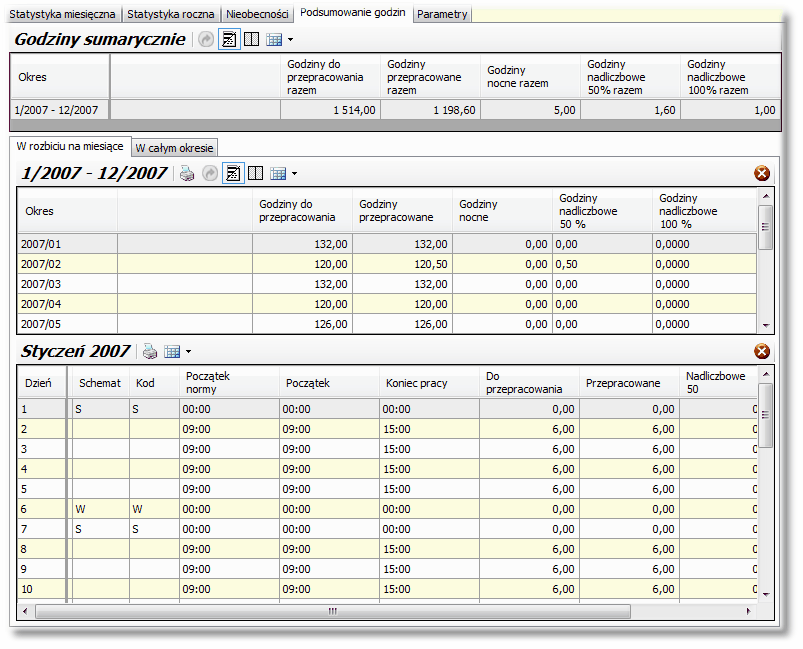Click the daily table's scroll up arrow

(x=766, y=374)
